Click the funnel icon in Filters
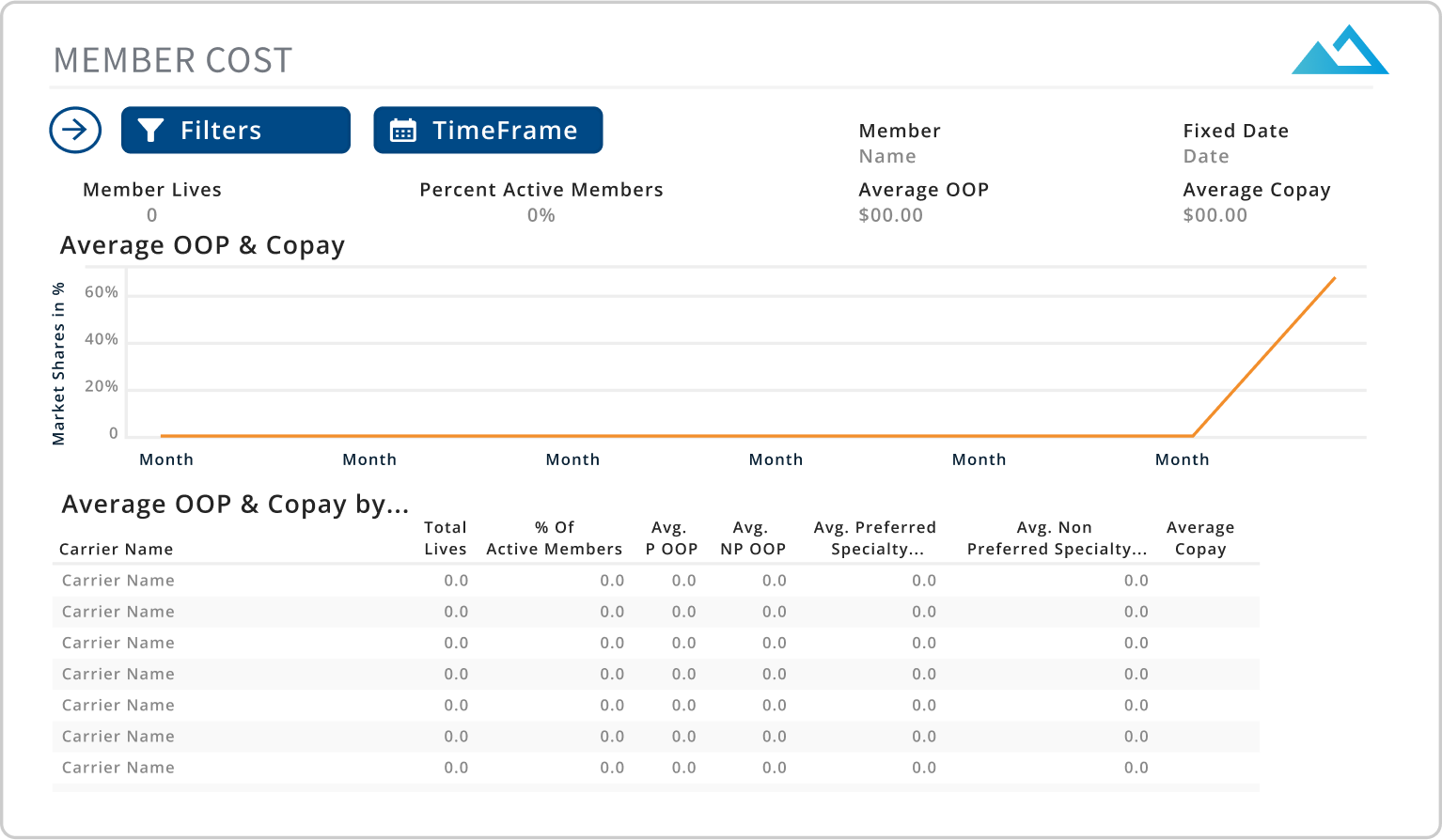 pyautogui.click(x=150, y=131)
